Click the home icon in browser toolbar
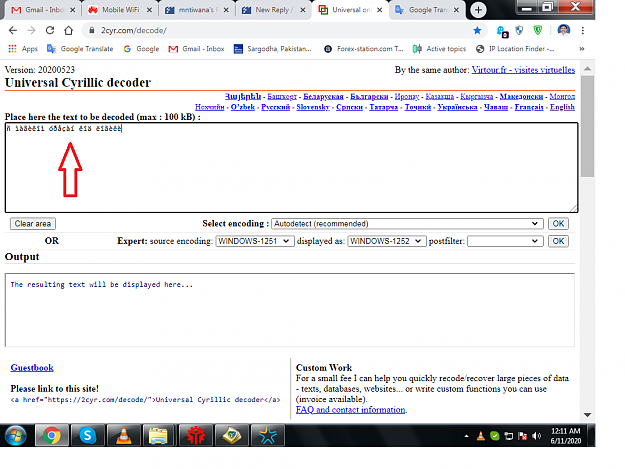Viewport: 625px width, 469px height. (x=69, y=30)
